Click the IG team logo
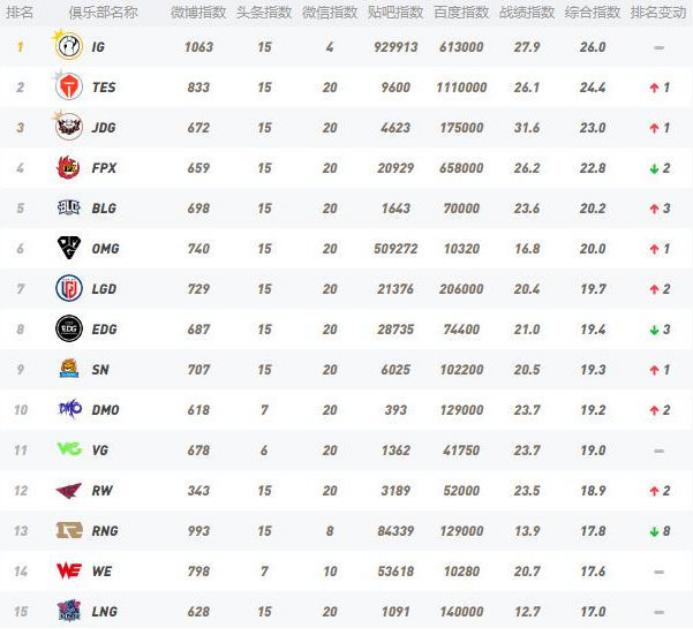 pos(69,46)
